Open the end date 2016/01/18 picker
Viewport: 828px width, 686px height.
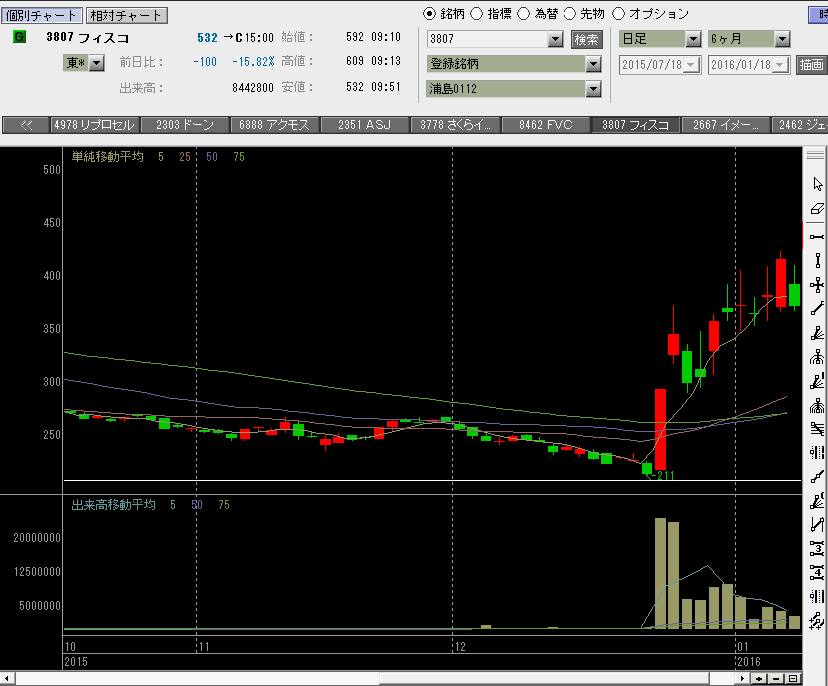pos(780,65)
